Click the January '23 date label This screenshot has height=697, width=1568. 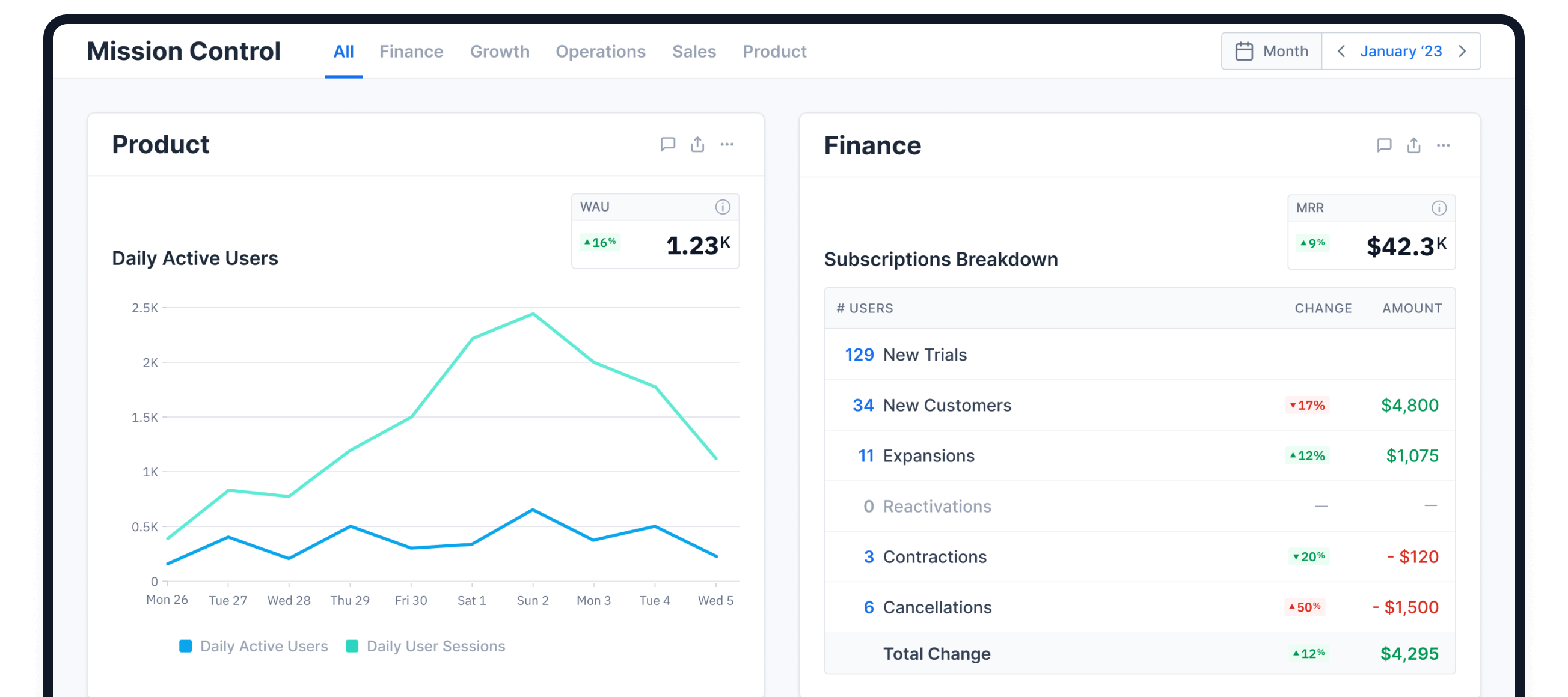[1401, 51]
